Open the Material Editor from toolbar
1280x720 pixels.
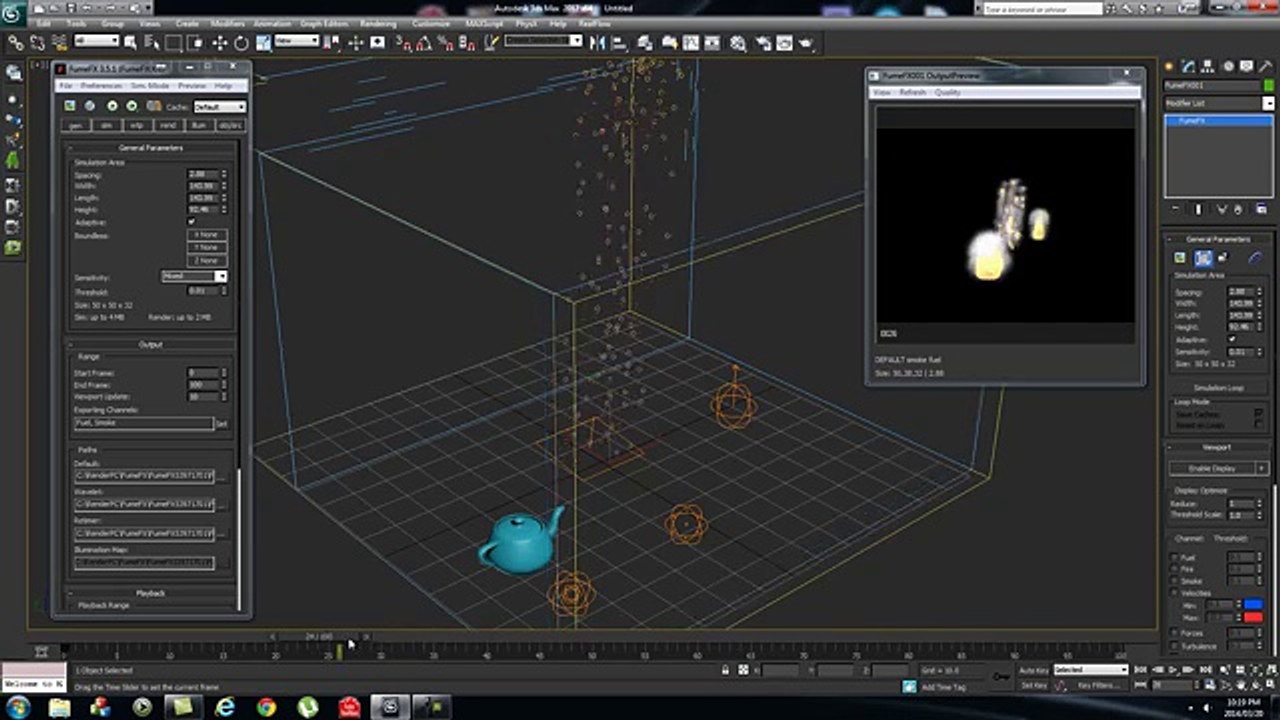click(738, 43)
